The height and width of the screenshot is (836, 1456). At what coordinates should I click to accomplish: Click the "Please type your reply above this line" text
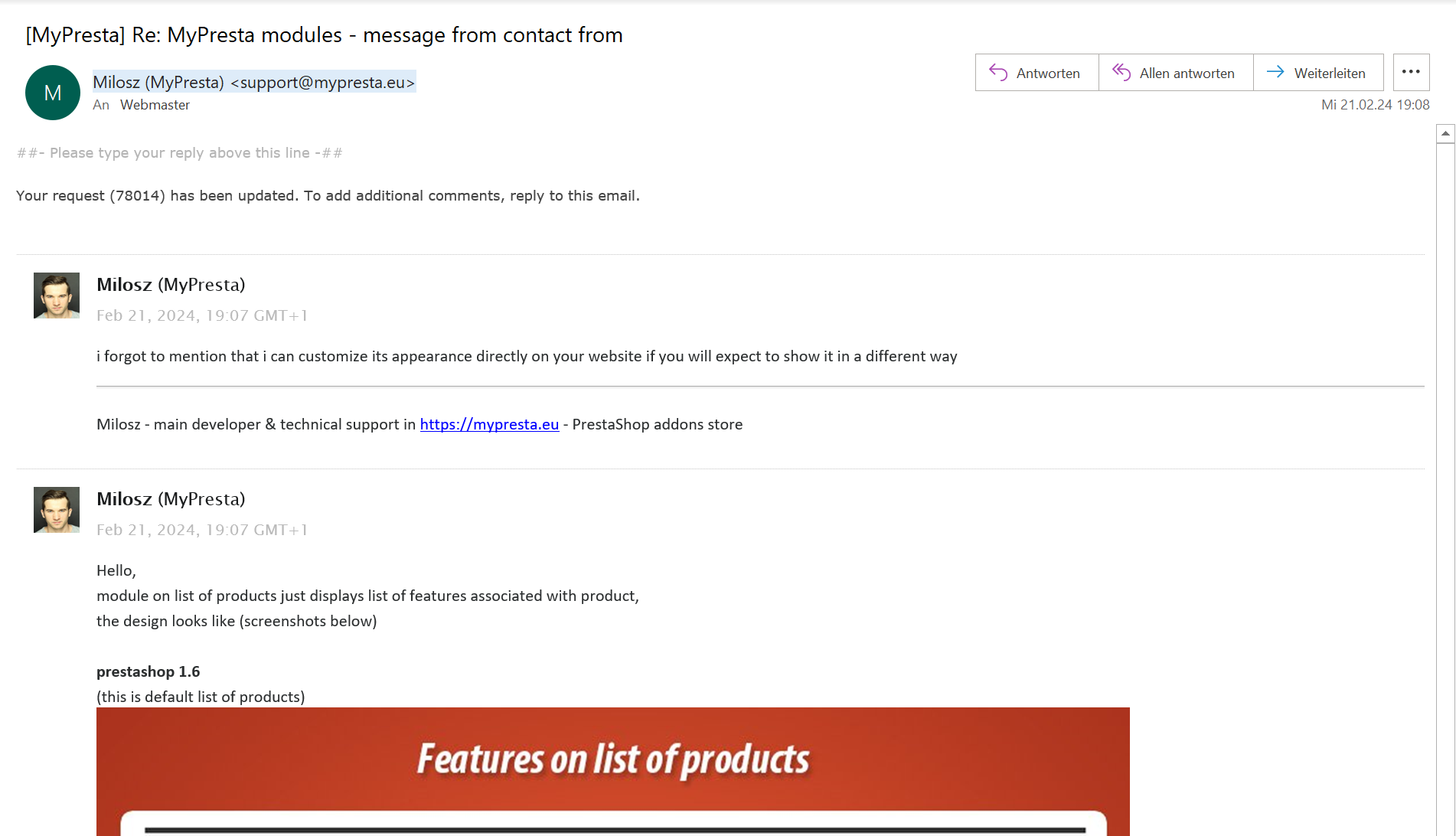point(179,153)
